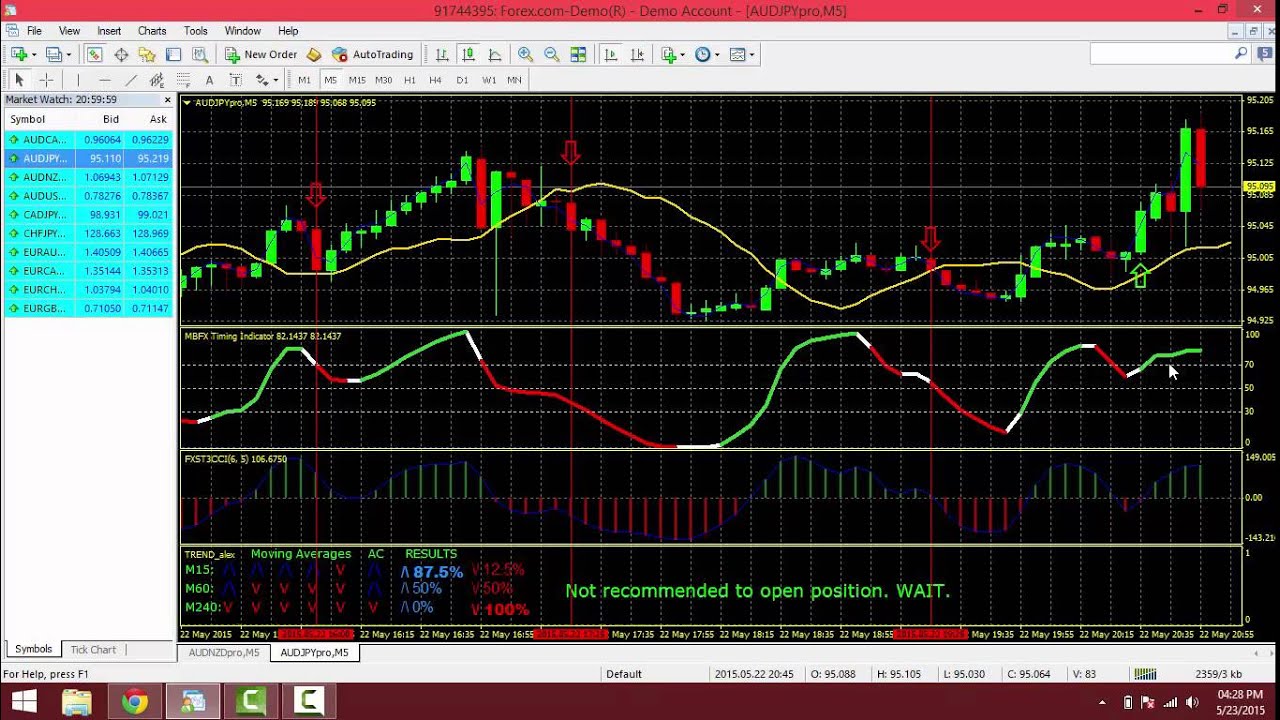Screen dimensions: 1280x720
Task: Switch to the AUDNZDpro,M5 chart tab
Action: (224, 653)
